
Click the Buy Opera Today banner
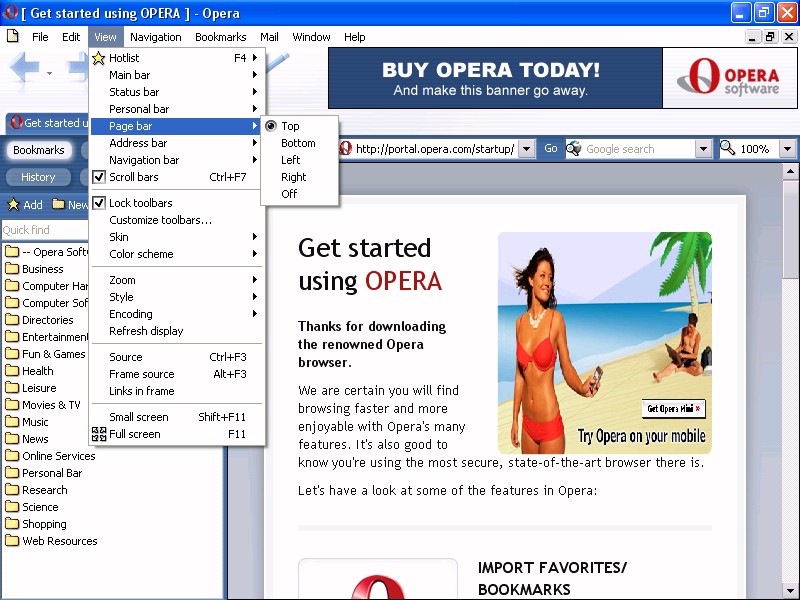(x=495, y=78)
